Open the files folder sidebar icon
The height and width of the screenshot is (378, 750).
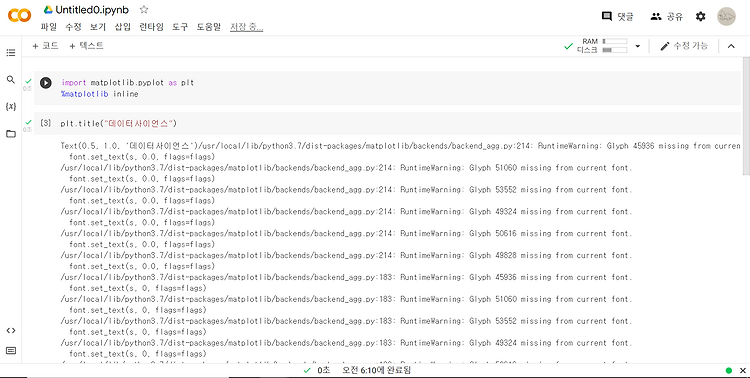11,134
